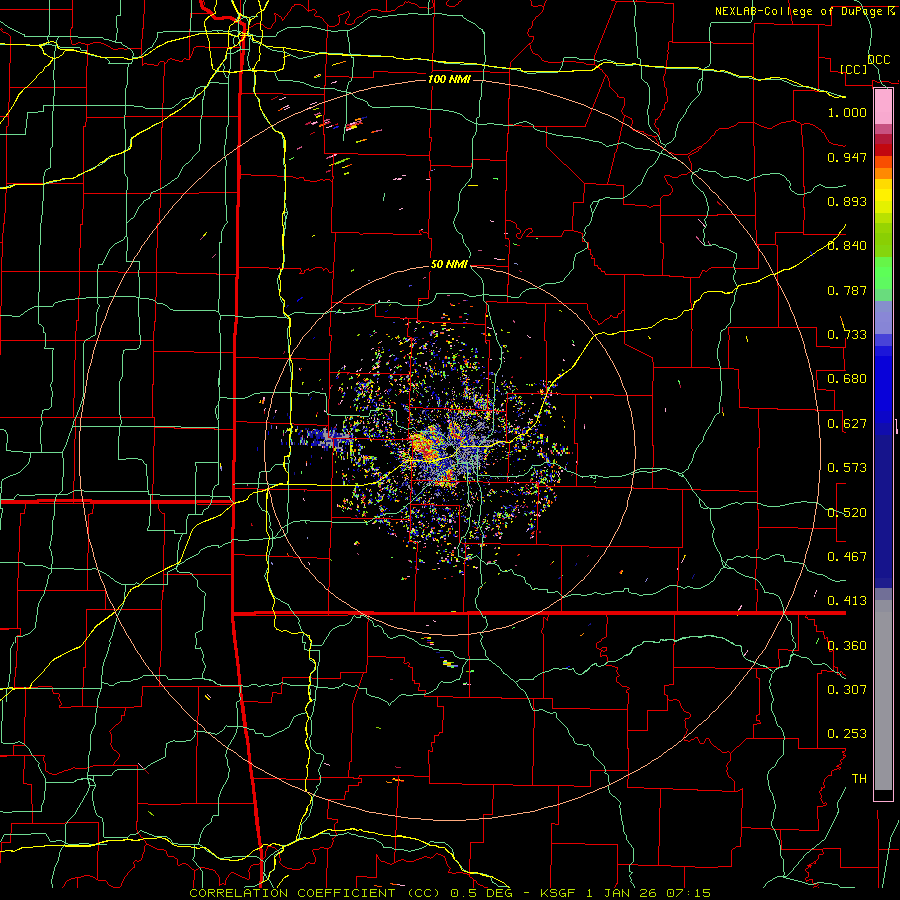
Task: Select the 1.000 scale value
Action: coord(847,112)
